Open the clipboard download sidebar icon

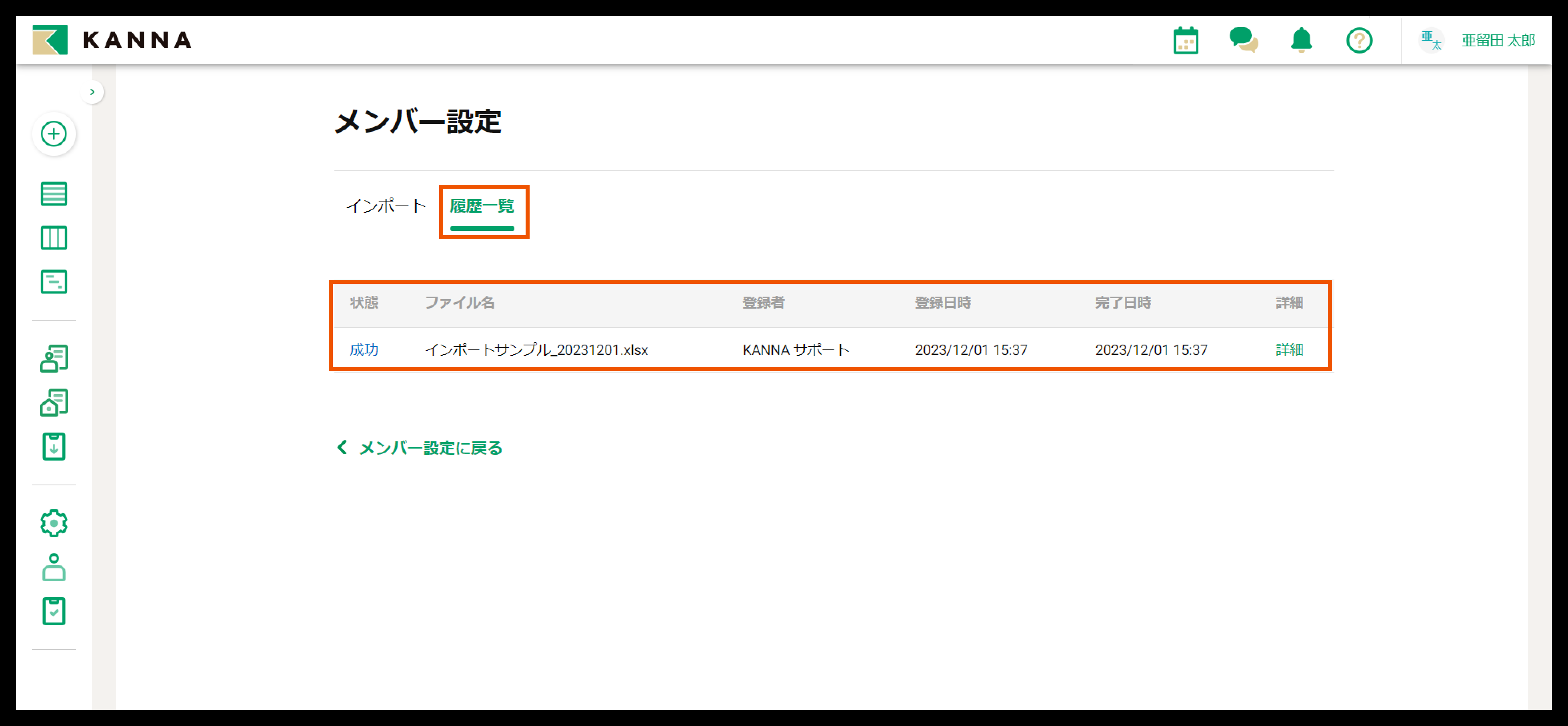[54, 447]
